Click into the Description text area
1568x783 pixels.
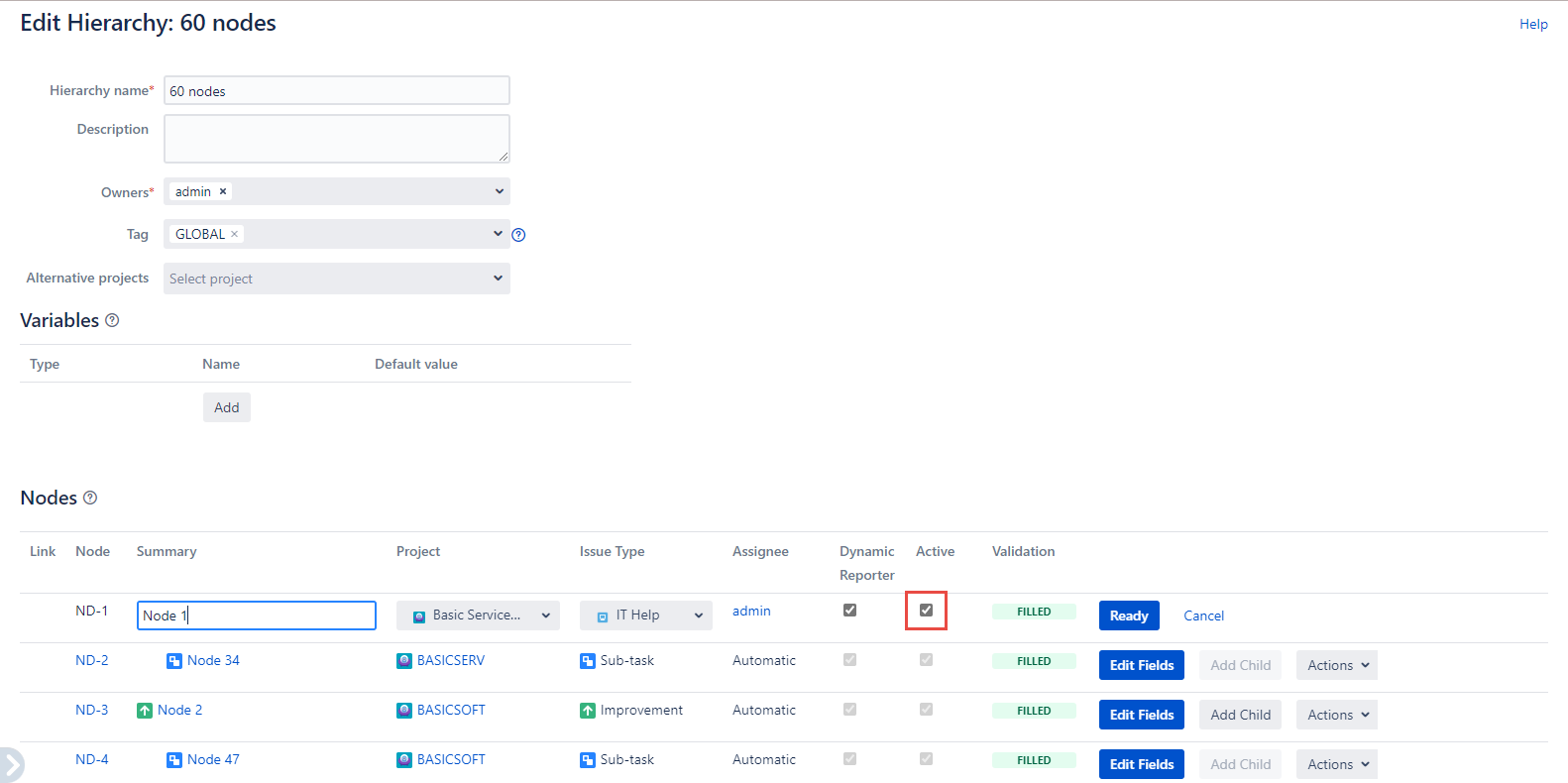point(336,139)
